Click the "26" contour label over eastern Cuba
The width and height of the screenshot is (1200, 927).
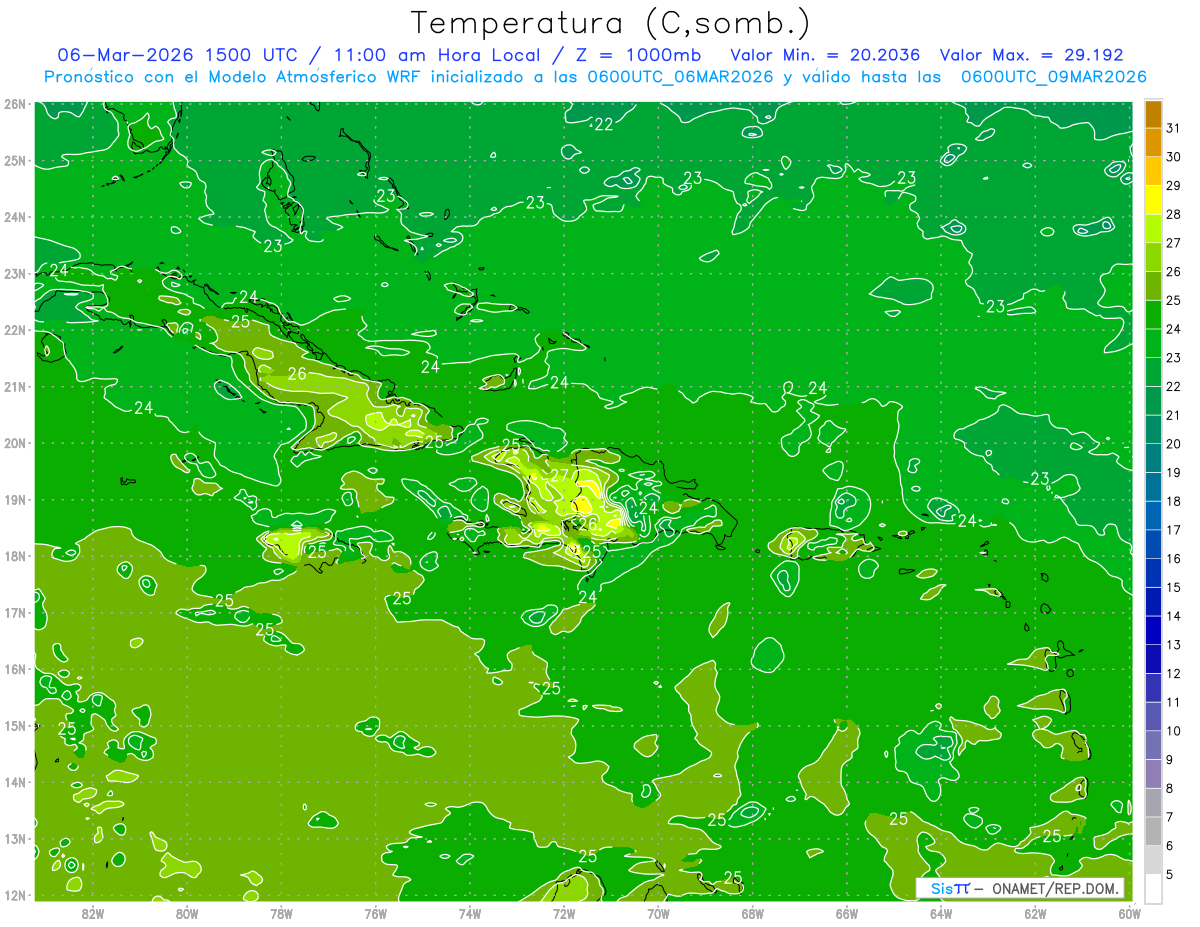click(297, 374)
